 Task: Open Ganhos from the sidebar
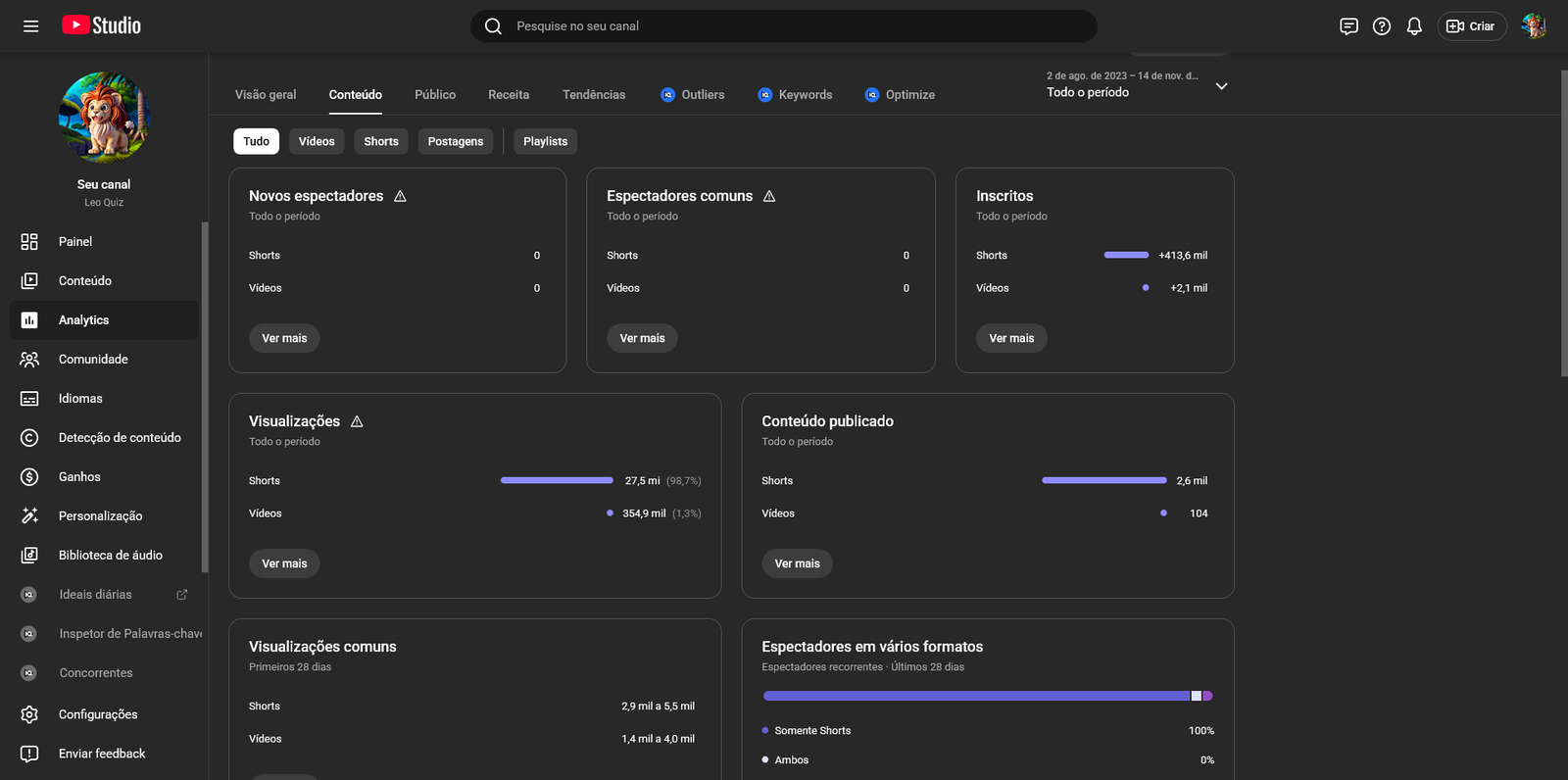[79, 477]
